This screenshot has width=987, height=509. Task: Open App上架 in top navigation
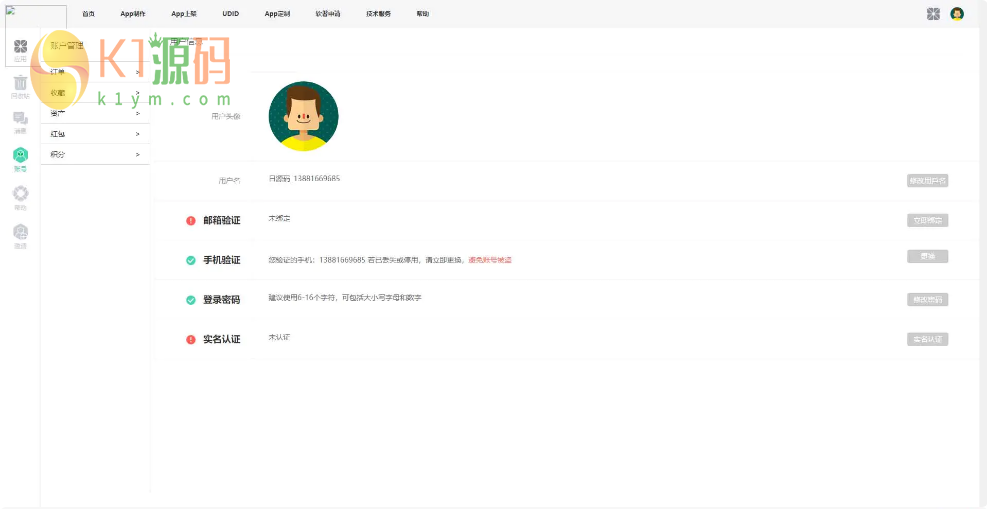184,14
